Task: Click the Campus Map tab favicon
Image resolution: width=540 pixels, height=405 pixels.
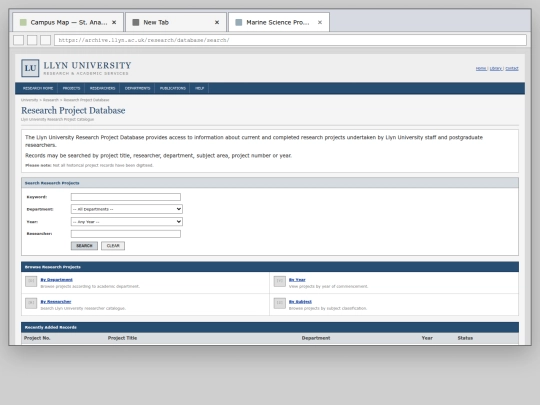Action: click(x=23, y=22)
